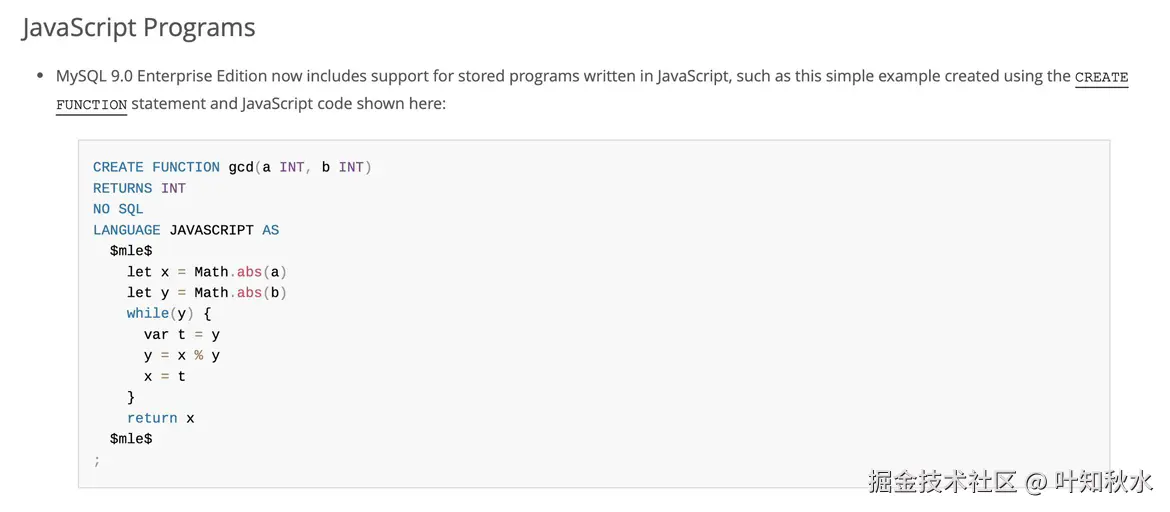This screenshot has height=512, width=1170.
Task: Click the 'NO SQL' code line
Action: [118, 209]
